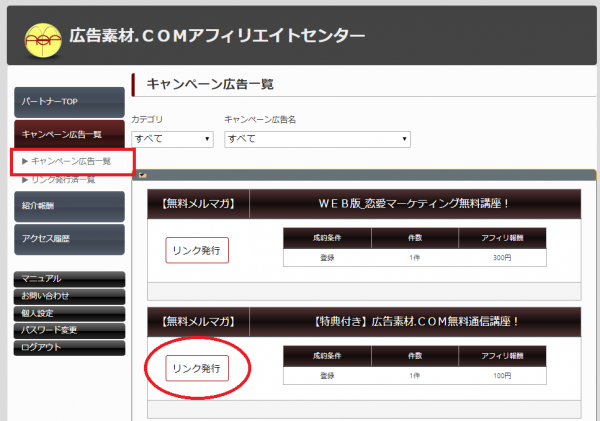
Task: Open the カテゴリ dropdown
Action: (x=172, y=138)
